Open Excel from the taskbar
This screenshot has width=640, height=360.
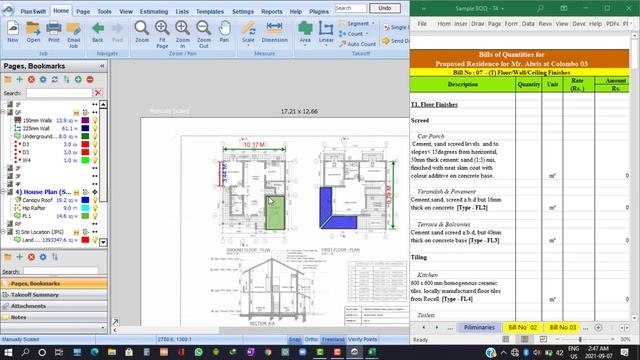(372, 352)
